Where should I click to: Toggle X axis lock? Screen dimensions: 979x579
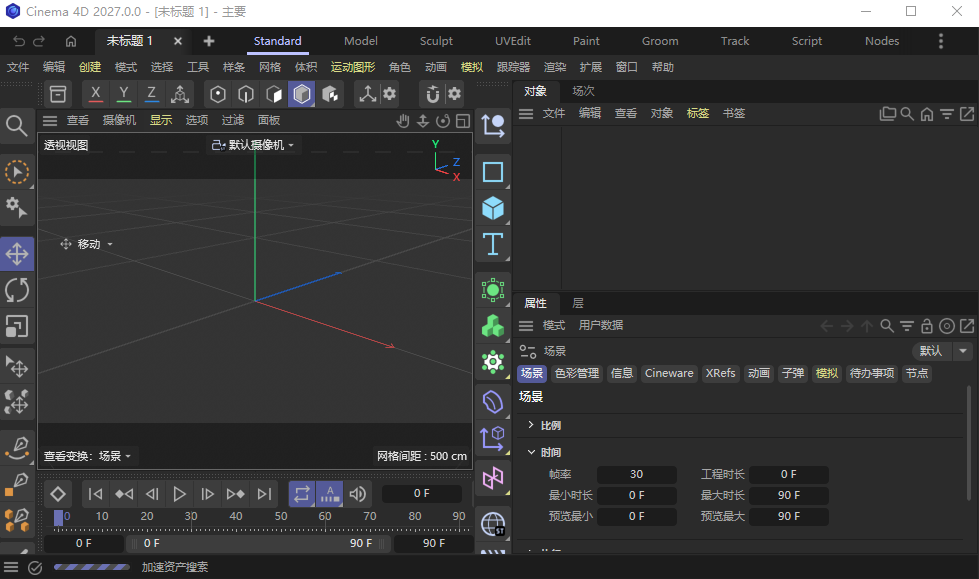tap(96, 94)
